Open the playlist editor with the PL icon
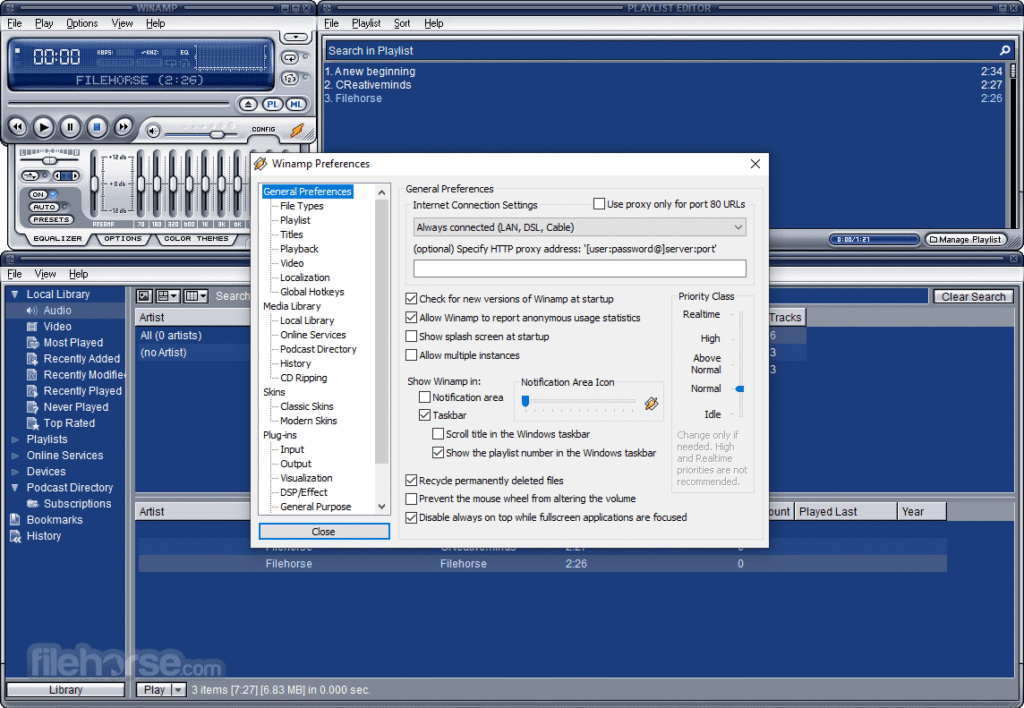Screen dimensions: 1024x708 pyautogui.click(x=272, y=104)
